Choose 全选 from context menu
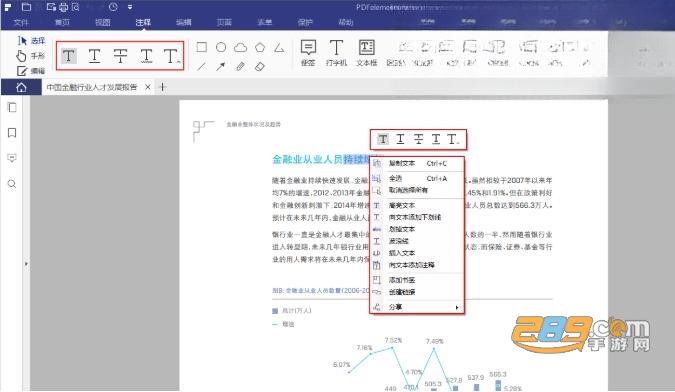The image size is (675, 392). (418, 178)
